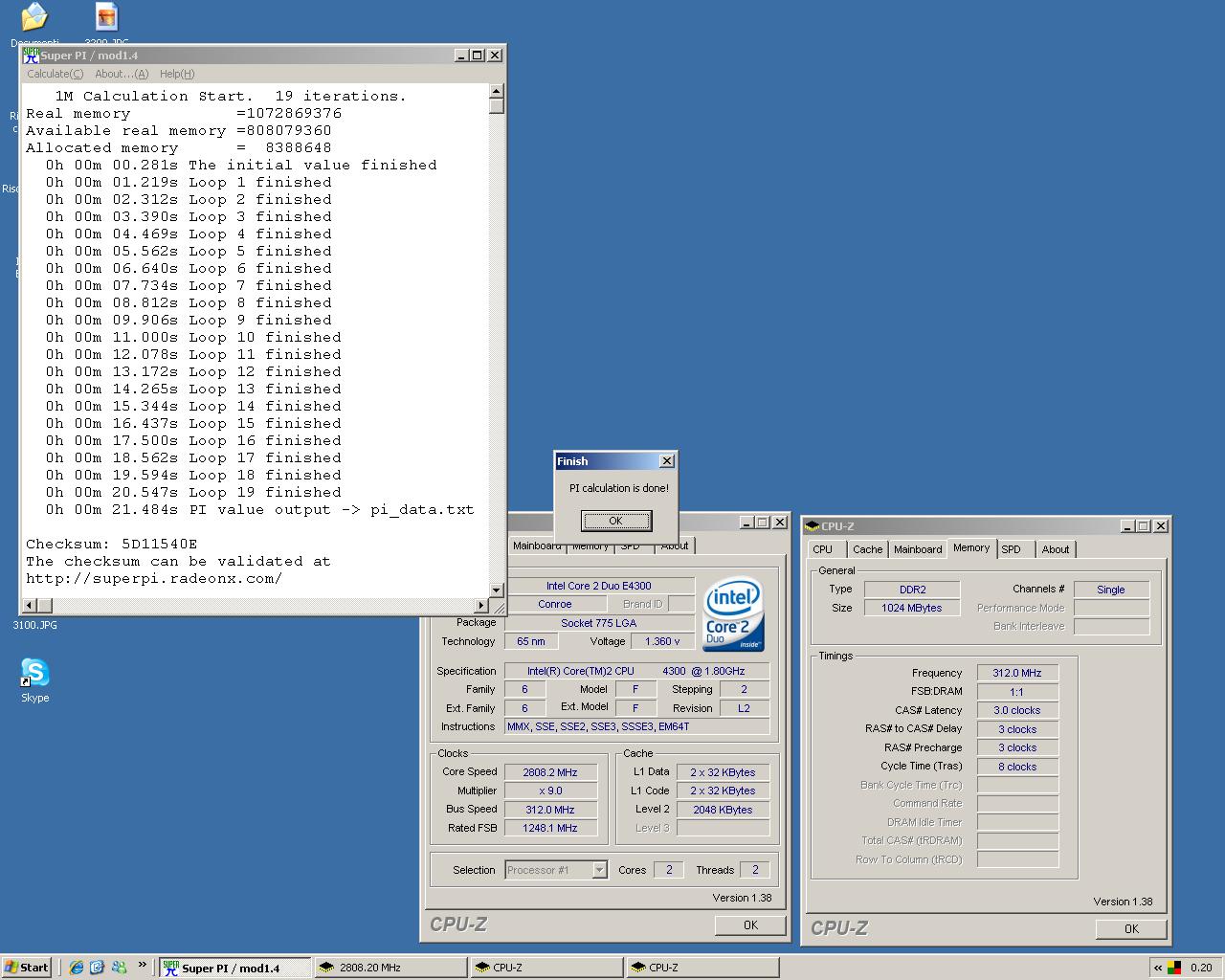Switch to 2808.20 MHz taskbar button

click(390, 968)
